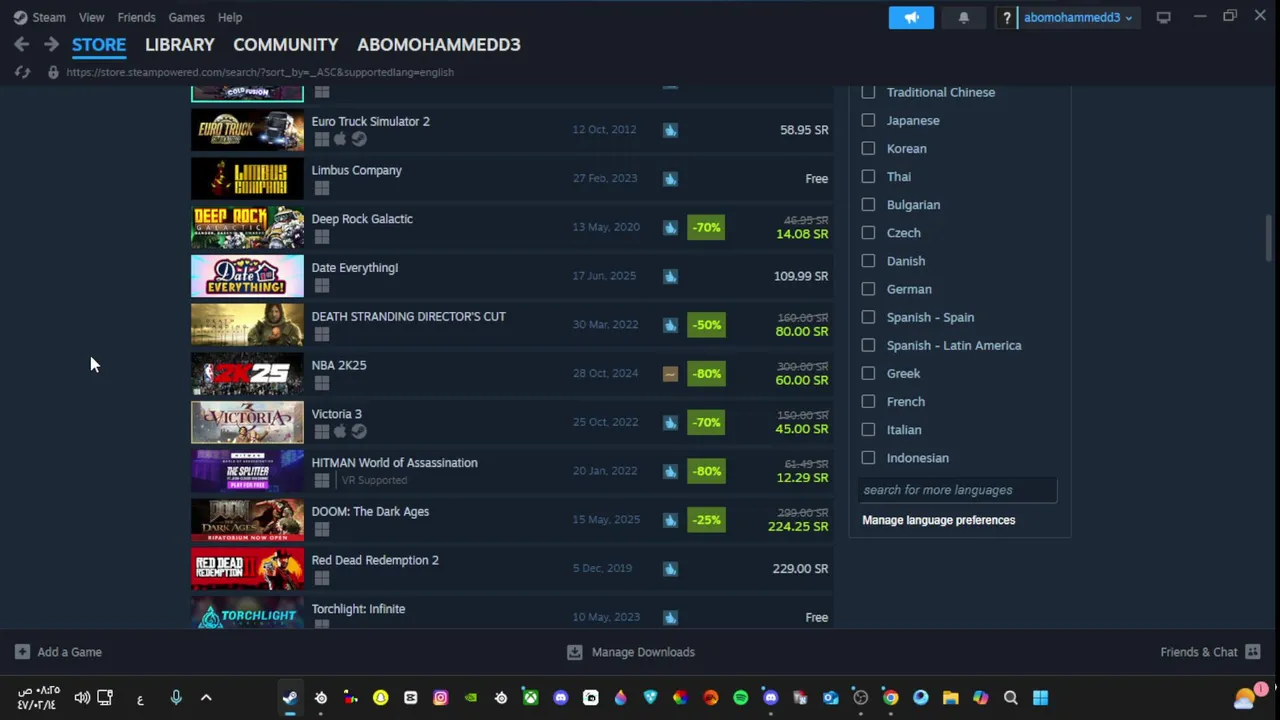Viewport: 1280px width, 720px height.
Task: Click the store URL in the address bar
Action: [260, 72]
